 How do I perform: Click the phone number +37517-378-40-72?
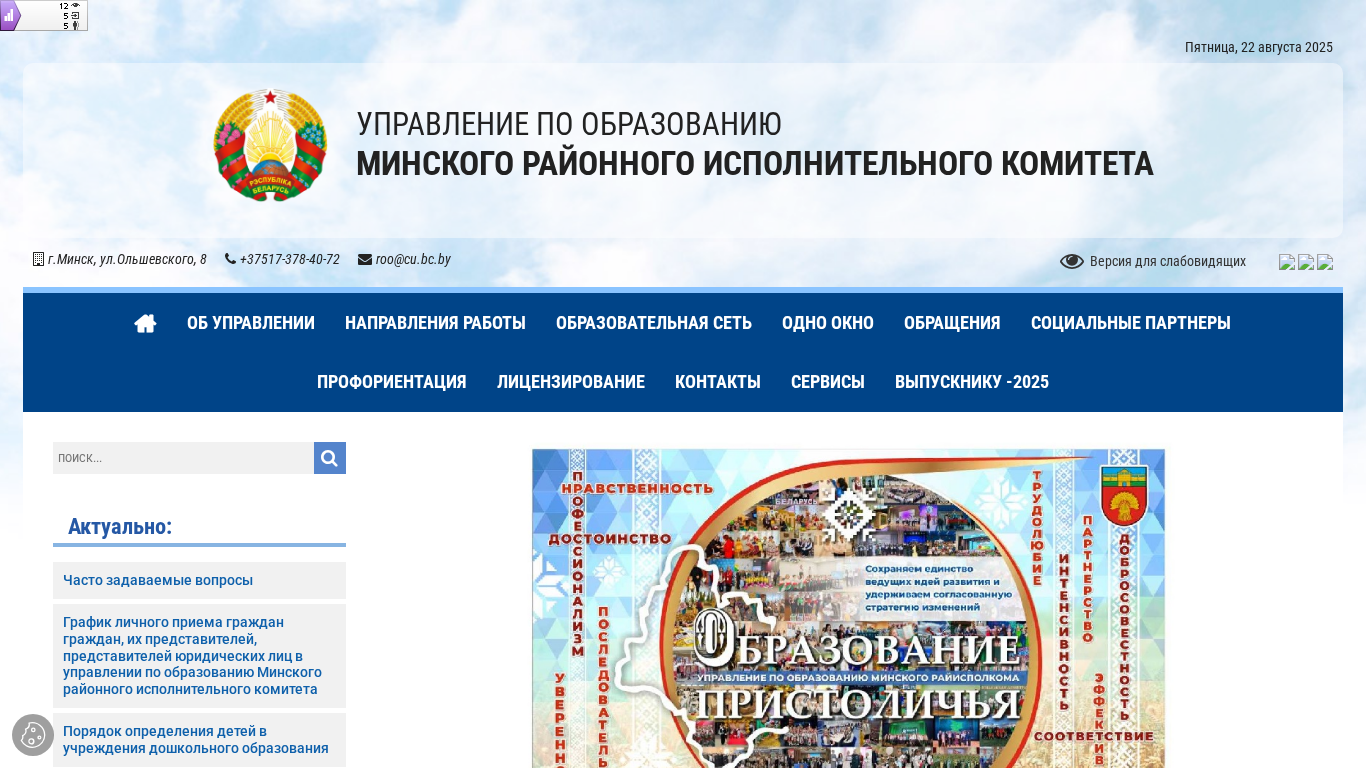pos(290,259)
